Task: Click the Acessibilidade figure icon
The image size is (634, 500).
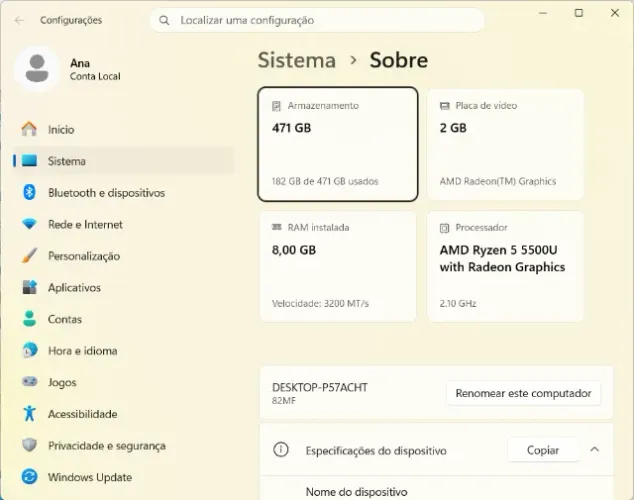Action: [29, 413]
